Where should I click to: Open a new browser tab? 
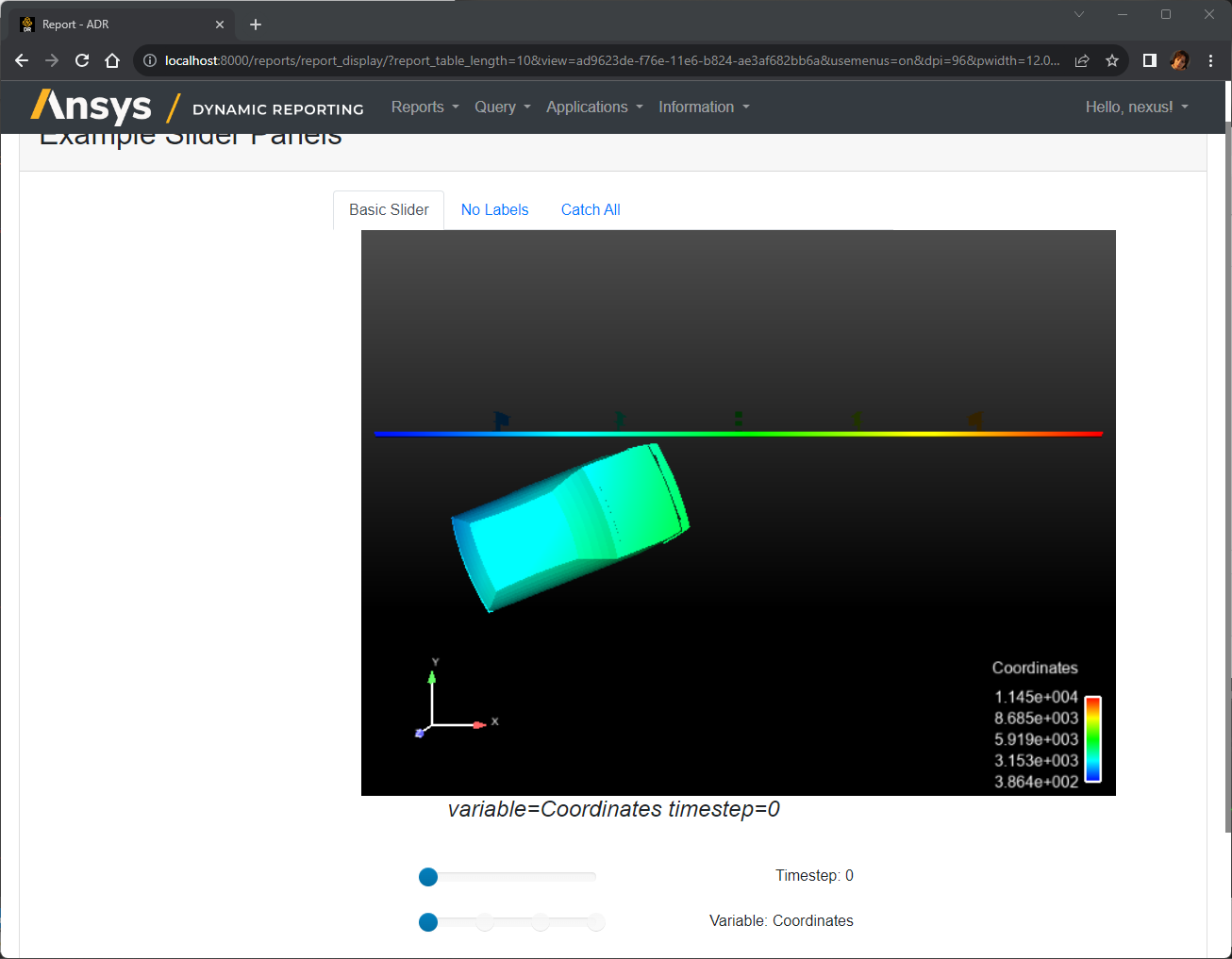tap(256, 25)
